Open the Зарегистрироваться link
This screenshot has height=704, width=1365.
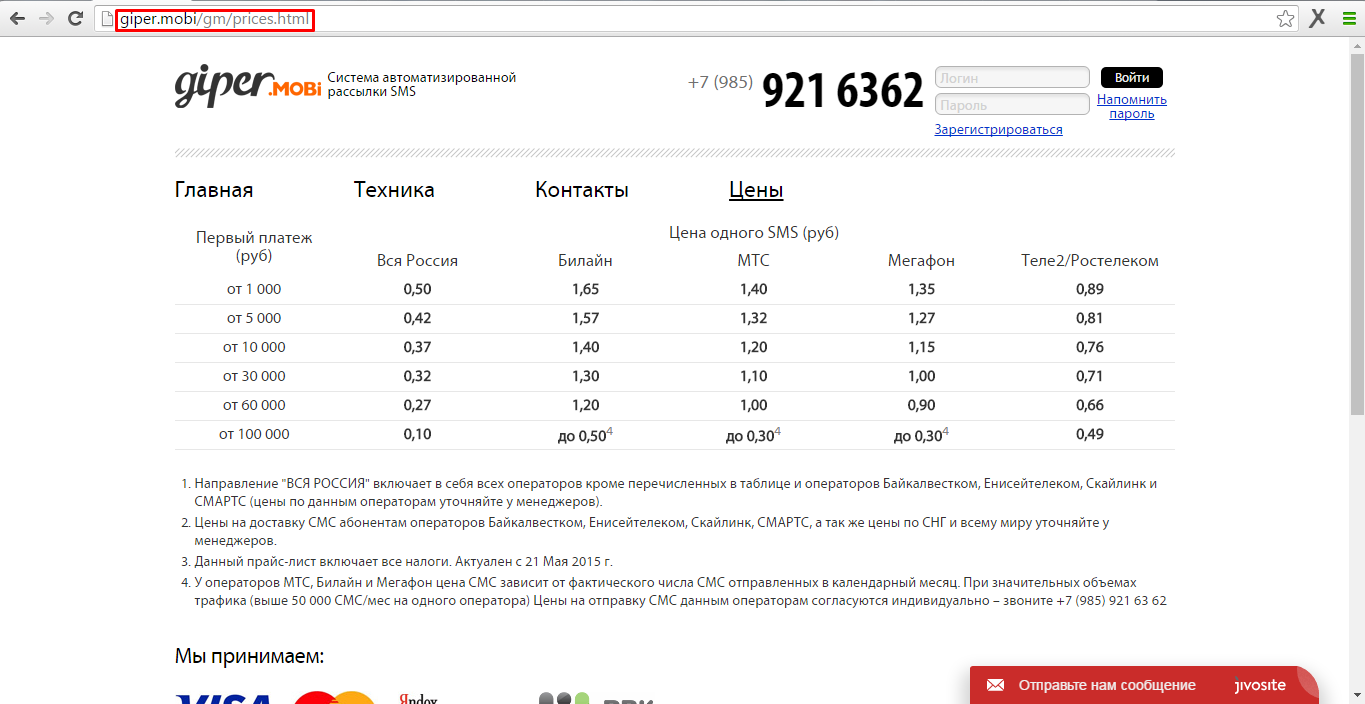(x=998, y=129)
